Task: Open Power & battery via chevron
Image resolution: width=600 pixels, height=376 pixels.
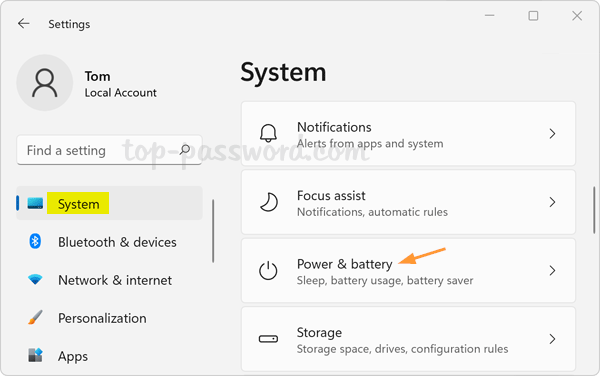Action: coord(552,270)
